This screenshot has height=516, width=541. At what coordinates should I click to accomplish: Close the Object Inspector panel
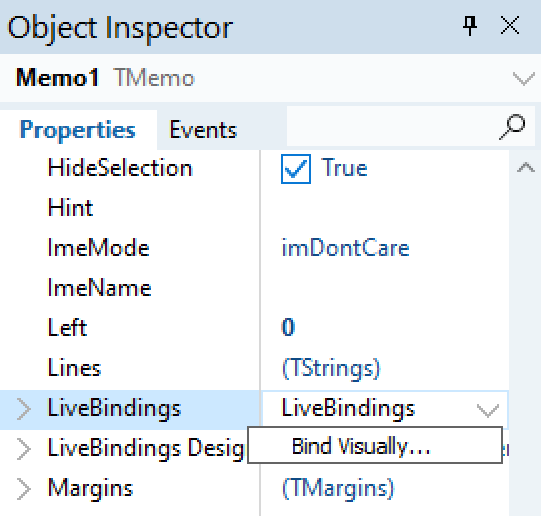510,26
